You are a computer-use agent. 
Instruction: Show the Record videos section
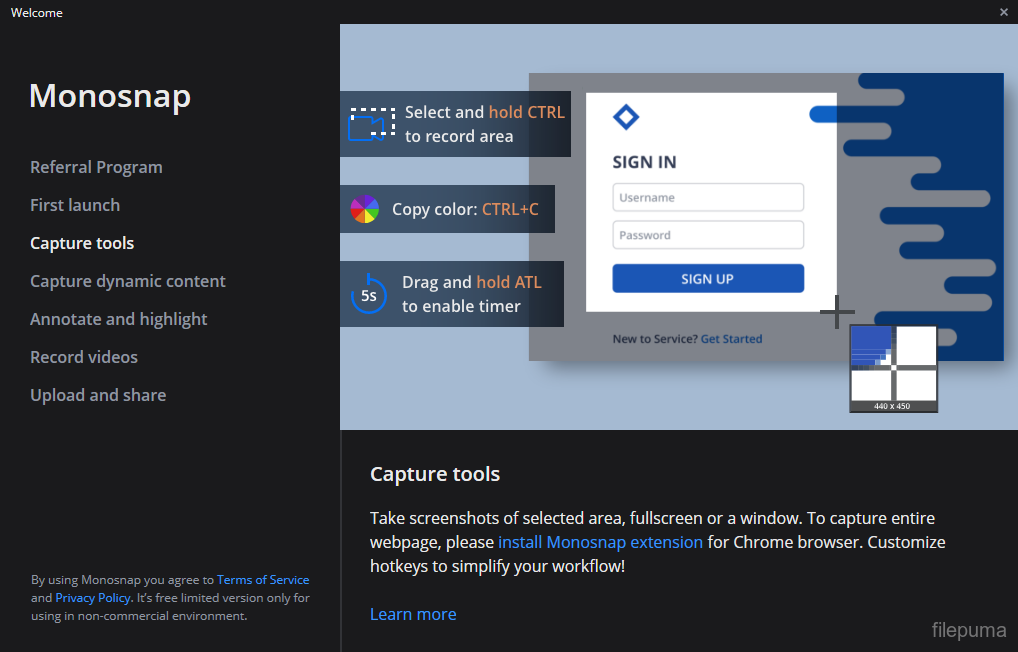[84, 357]
